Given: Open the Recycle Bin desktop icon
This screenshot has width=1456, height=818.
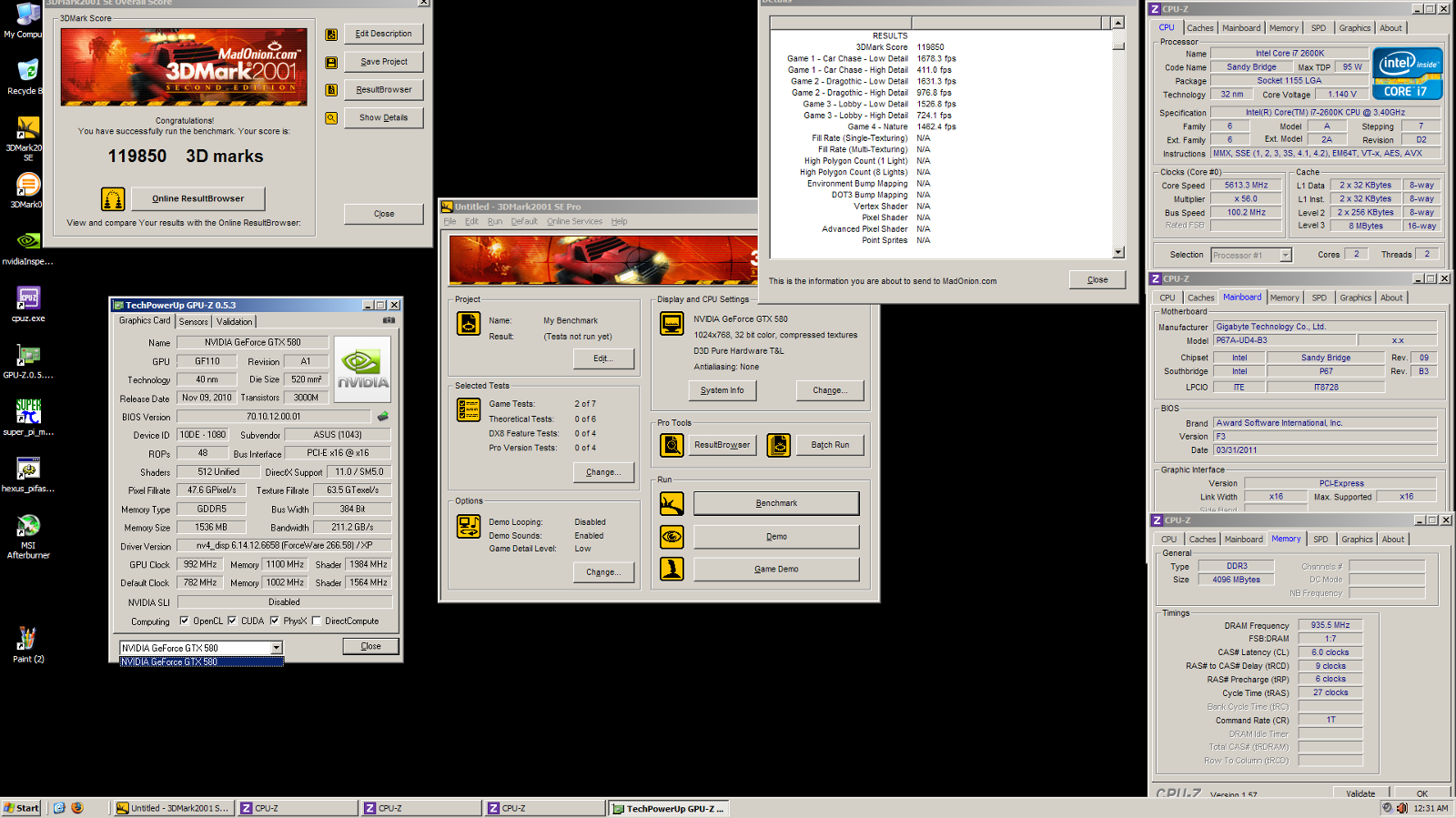Looking at the screenshot, I should coord(25,76).
